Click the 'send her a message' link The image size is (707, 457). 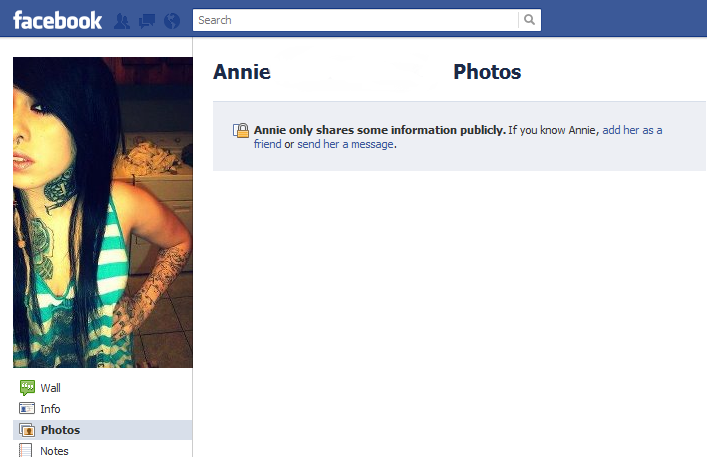(x=345, y=144)
